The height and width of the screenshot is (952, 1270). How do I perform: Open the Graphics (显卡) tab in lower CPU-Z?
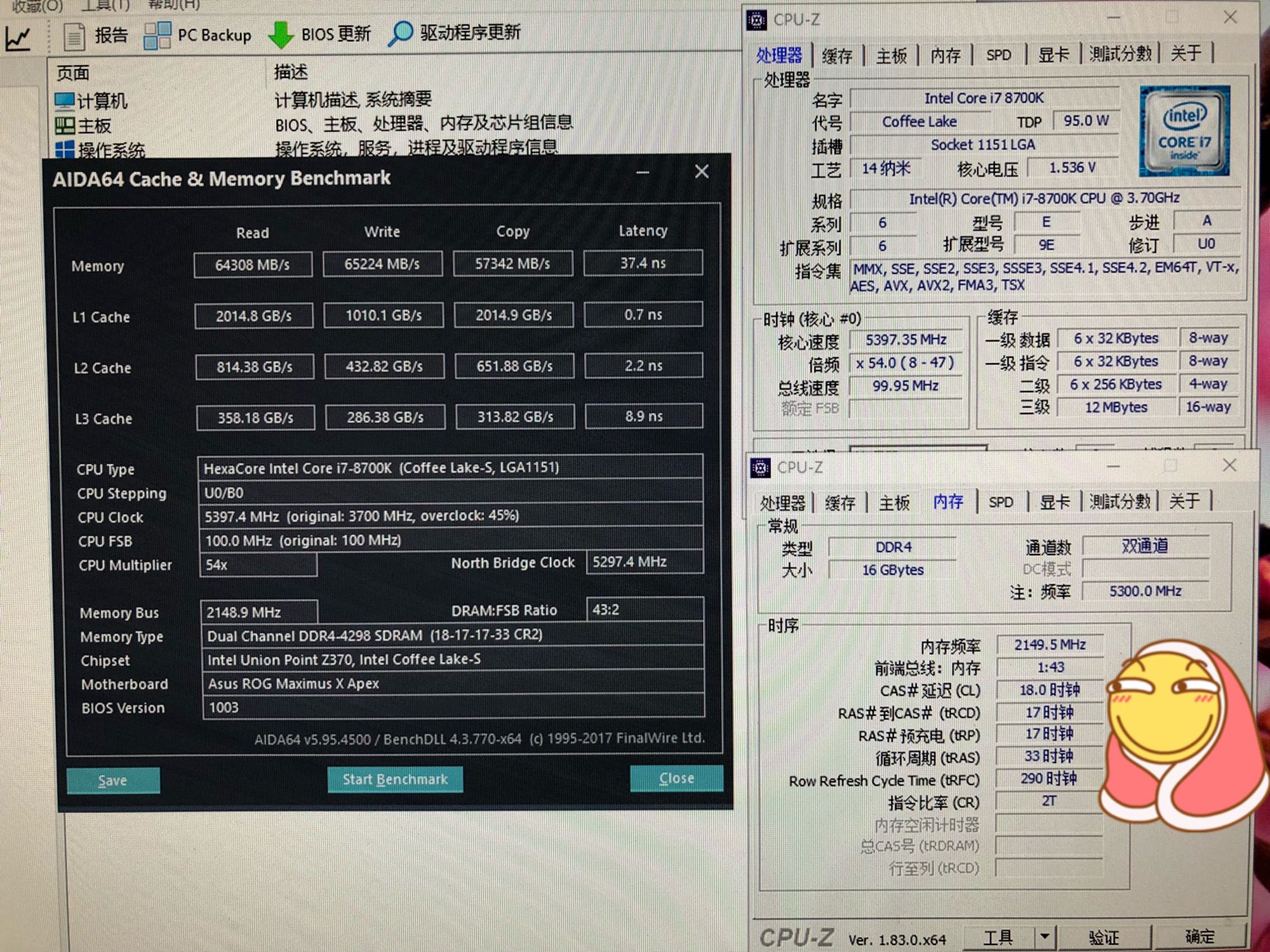click(x=1055, y=502)
